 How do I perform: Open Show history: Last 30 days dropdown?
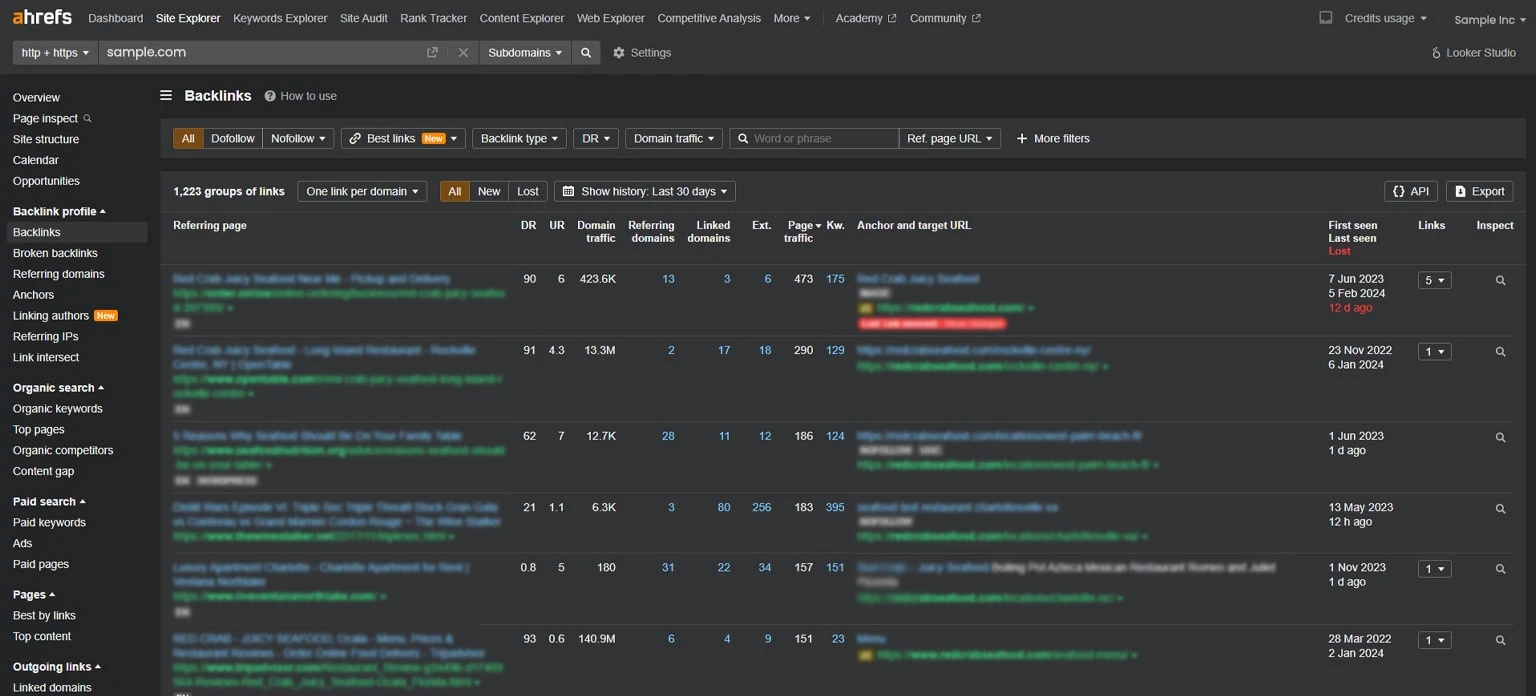click(x=645, y=191)
